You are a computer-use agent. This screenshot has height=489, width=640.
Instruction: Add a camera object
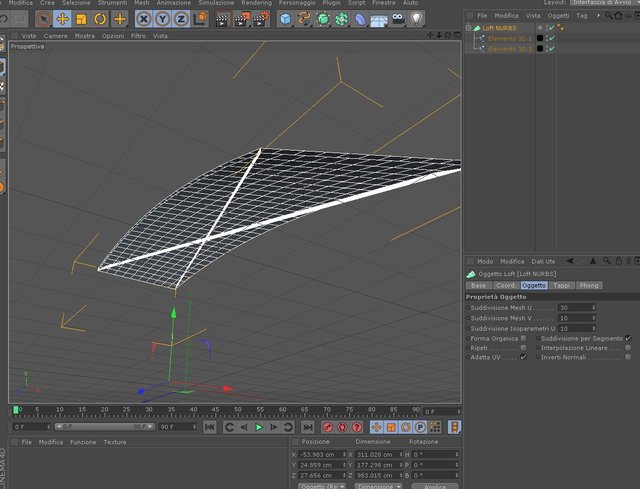click(x=398, y=18)
